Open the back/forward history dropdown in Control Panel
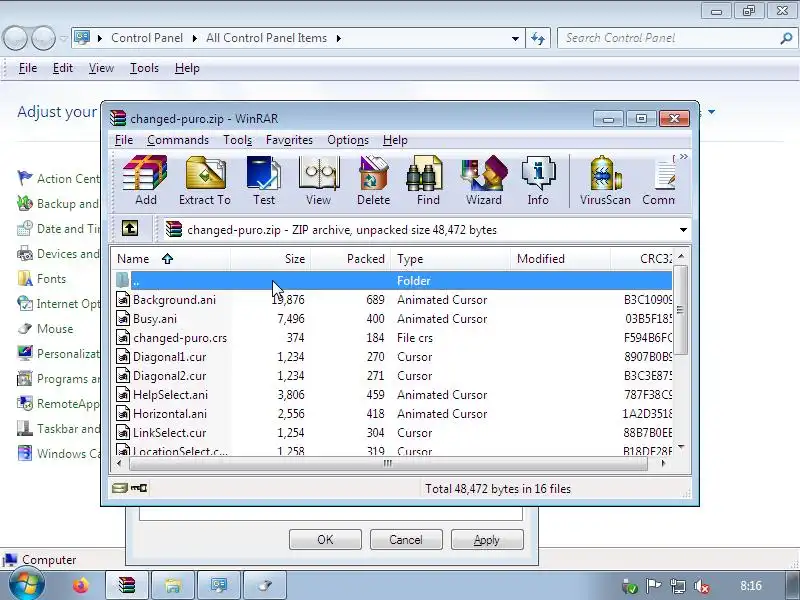This screenshot has height=600, width=800. point(63,38)
